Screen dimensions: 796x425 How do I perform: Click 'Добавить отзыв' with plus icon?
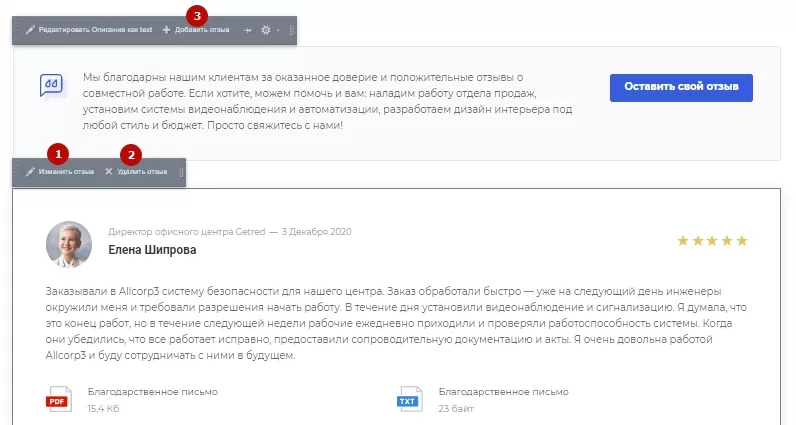click(196, 30)
